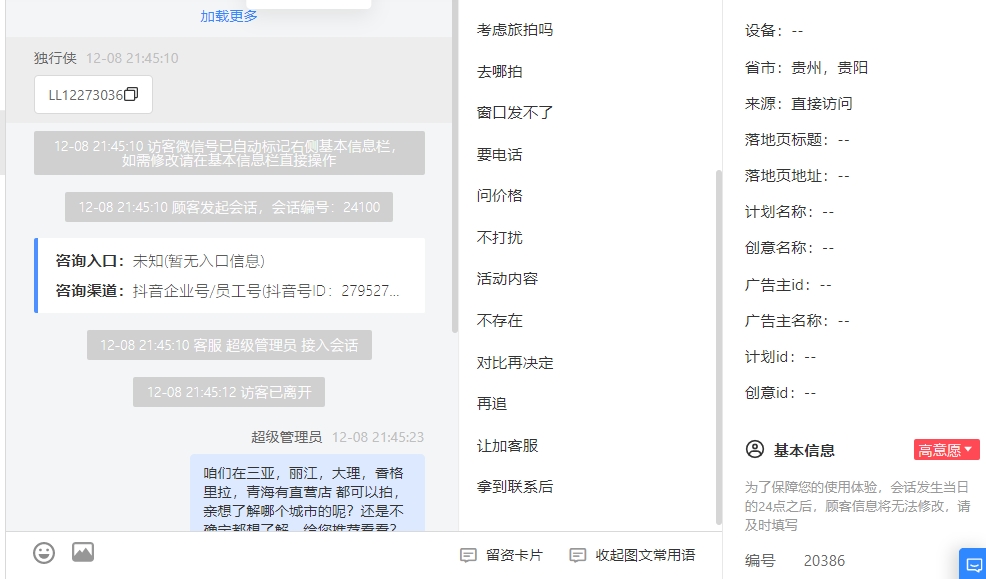Open the image upload button
The width and height of the screenshot is (986, 579).
tap(83, 553)
